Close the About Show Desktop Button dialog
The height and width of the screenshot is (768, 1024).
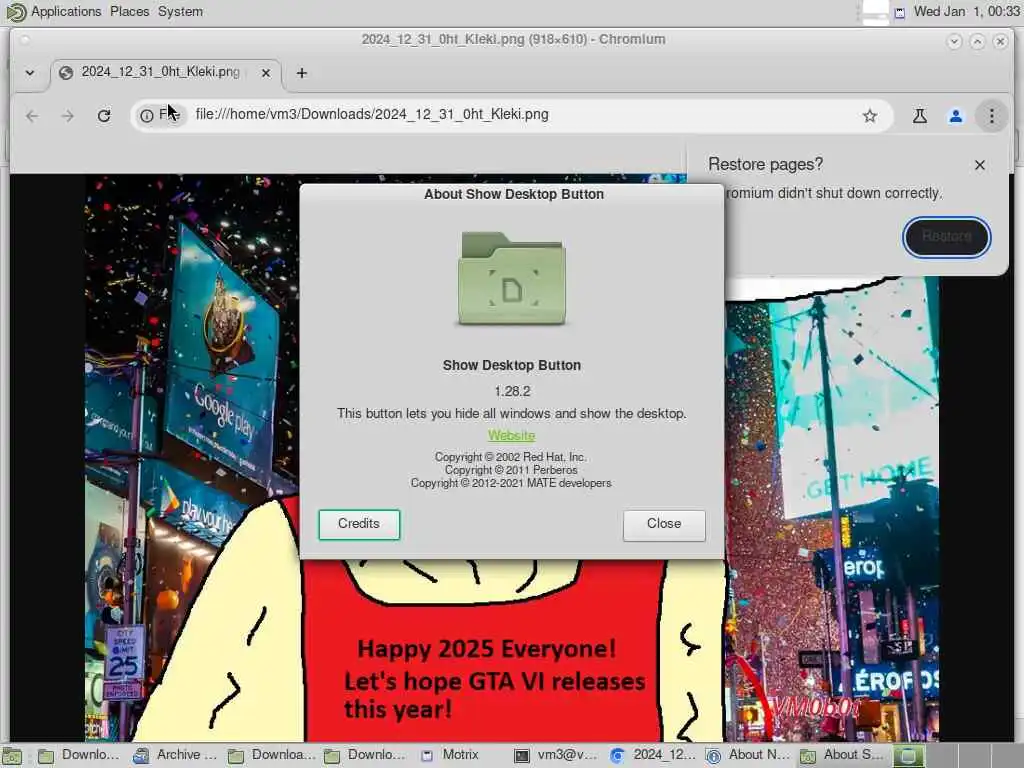point(664,524)
